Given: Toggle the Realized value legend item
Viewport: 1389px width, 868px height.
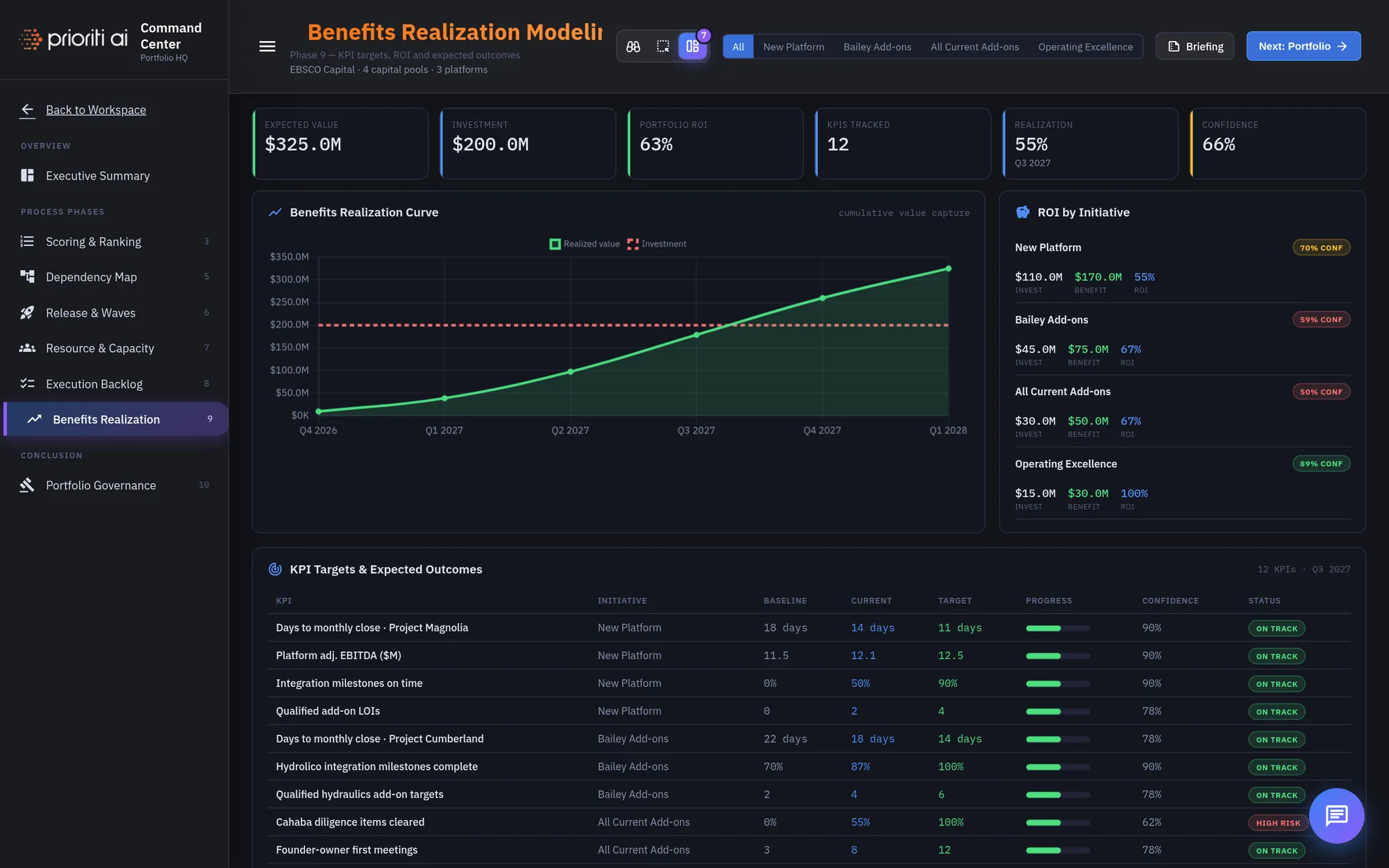Looking at the screenshot, I should [x=585, y=244].
